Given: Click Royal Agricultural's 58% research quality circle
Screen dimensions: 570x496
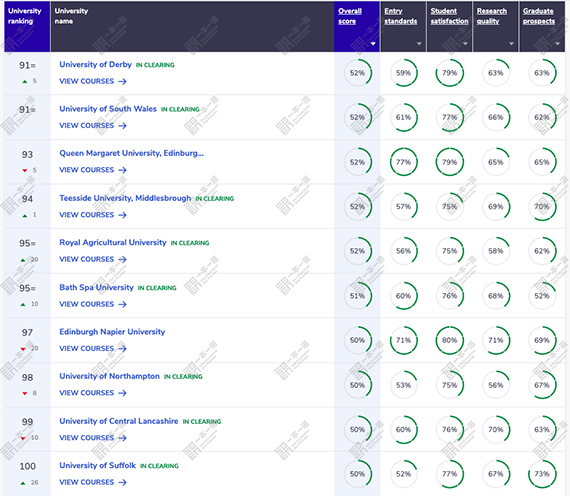Looking at the screenshot, I should tap(496, 251).
